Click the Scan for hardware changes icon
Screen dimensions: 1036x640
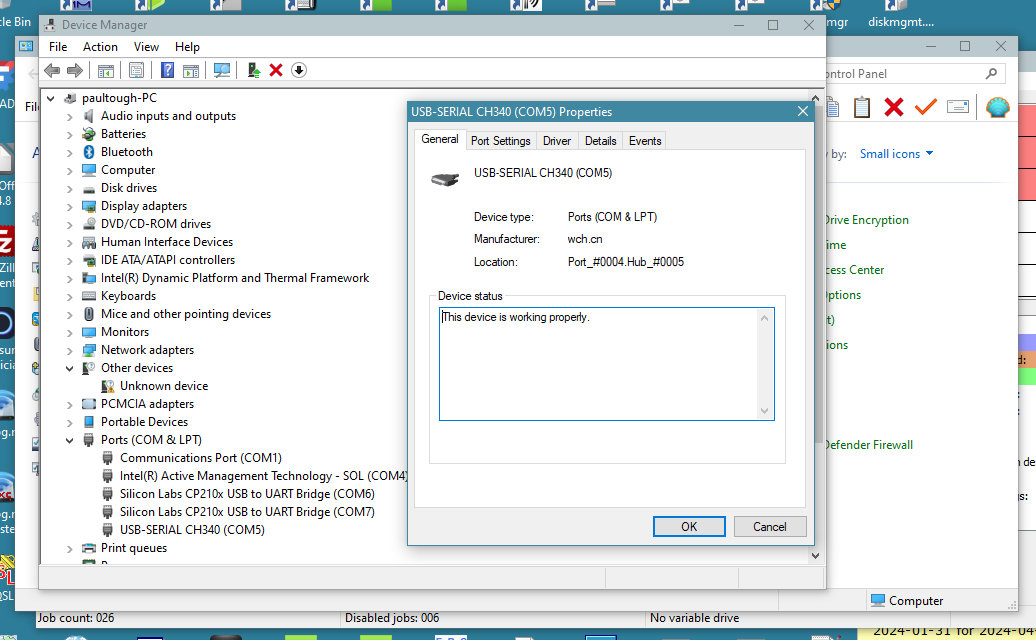click(222, 70)
